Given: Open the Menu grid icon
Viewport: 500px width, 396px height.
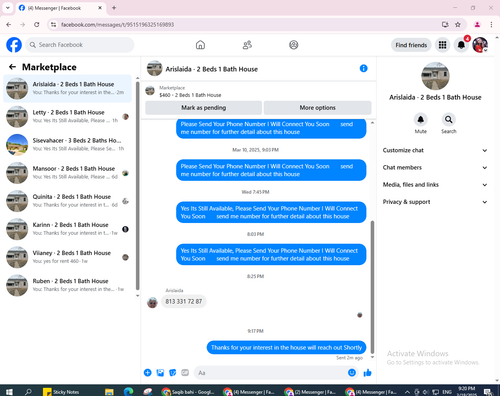Looking at the screenshot, I should (x=442, y=45).
